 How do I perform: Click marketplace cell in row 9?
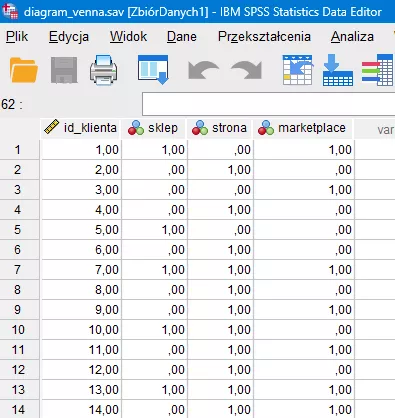pyautogui.click(x=304, y=310)
